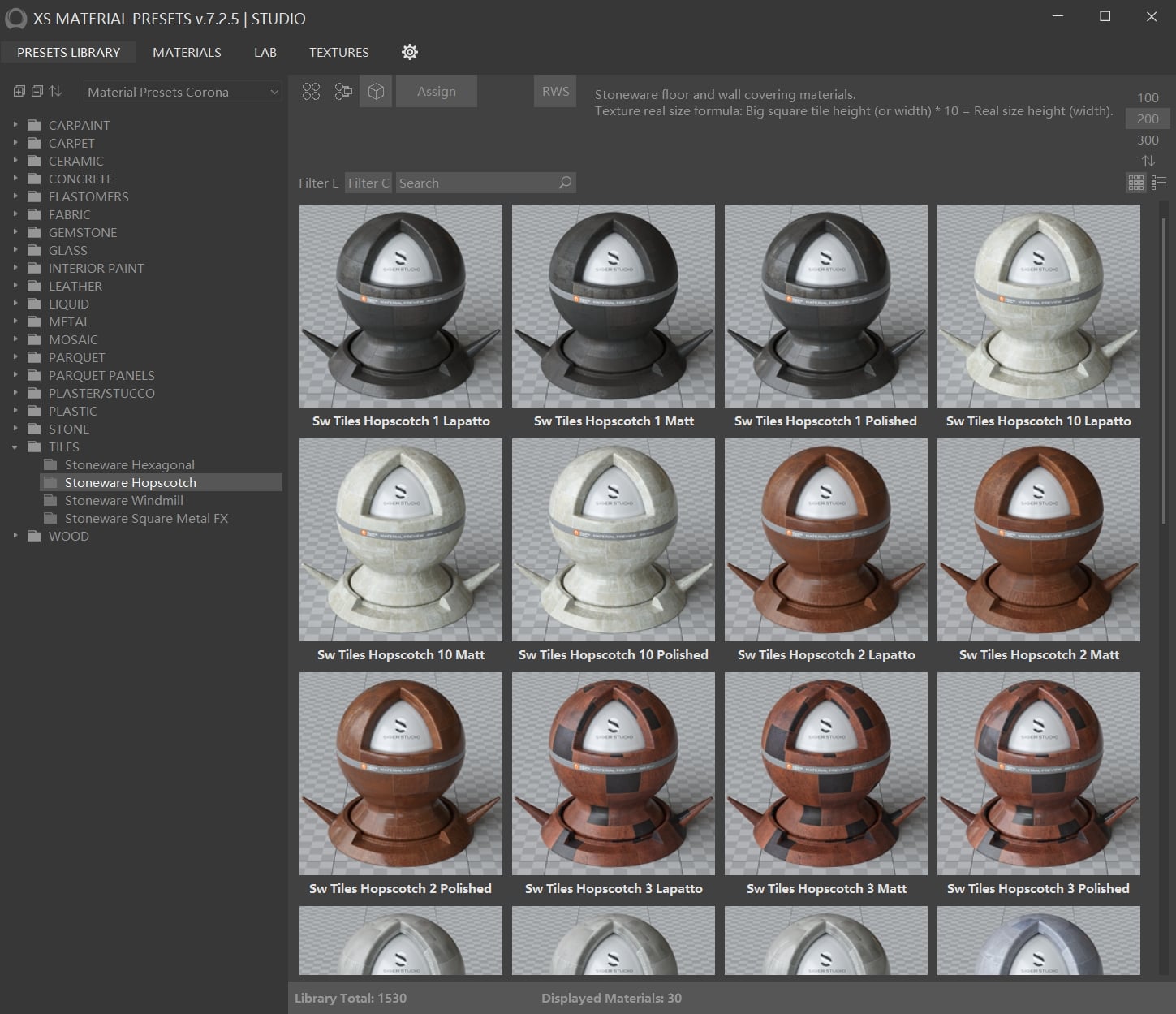Open the Material Presets Corona dropdown
This screenshot has width=1176, height=1014.
click(183, 92)
